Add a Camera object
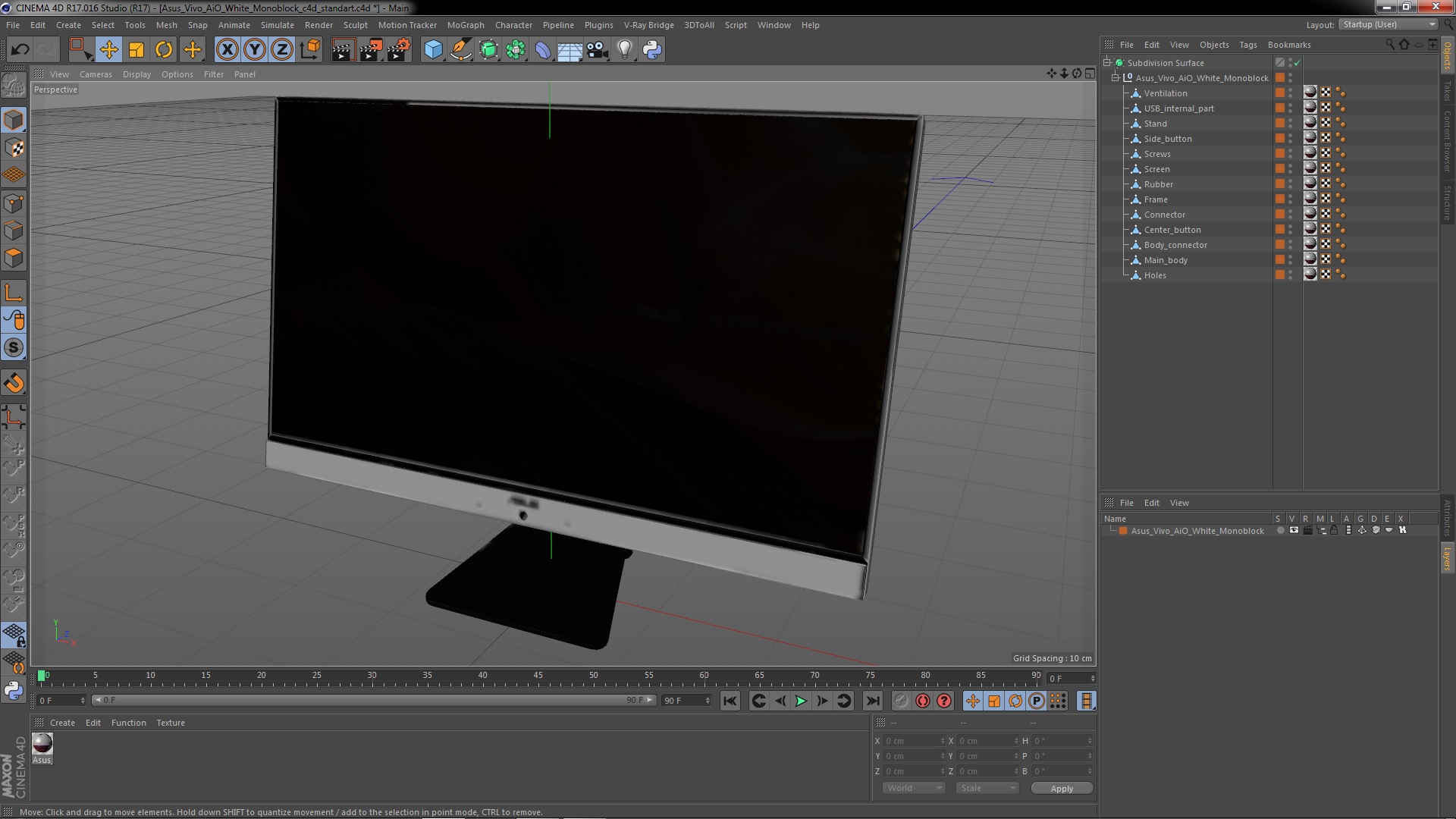The height and width of the screenshot is (819, 1456). (597, 50)
